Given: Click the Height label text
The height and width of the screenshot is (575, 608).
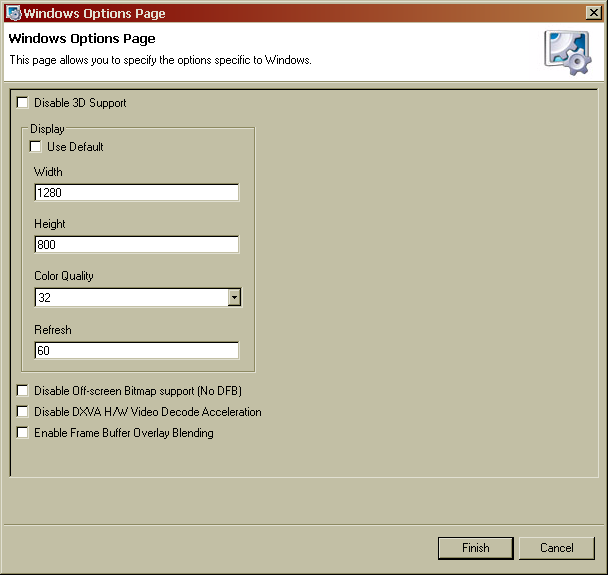Looking at the screenshot, I should pyautogui.click(x=50, y=224).
